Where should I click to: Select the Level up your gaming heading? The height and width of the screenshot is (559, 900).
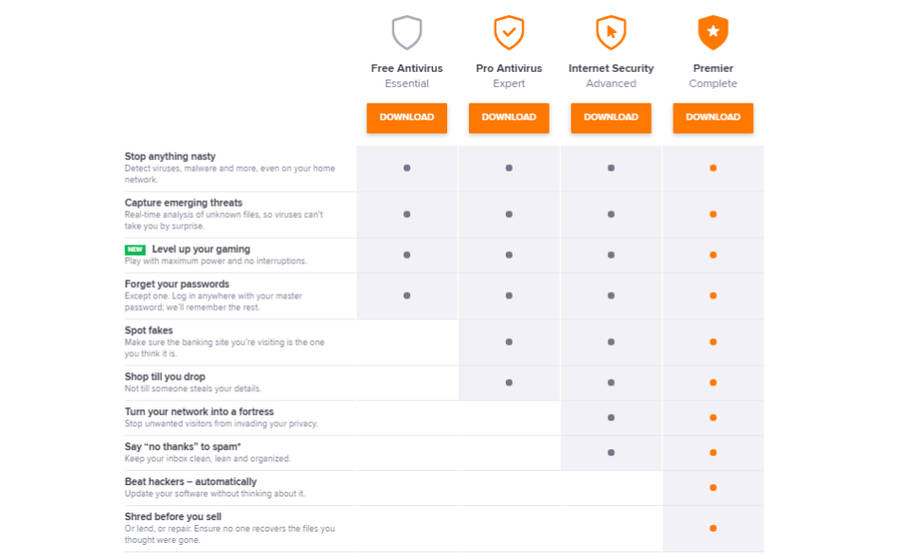pos(201,249)
